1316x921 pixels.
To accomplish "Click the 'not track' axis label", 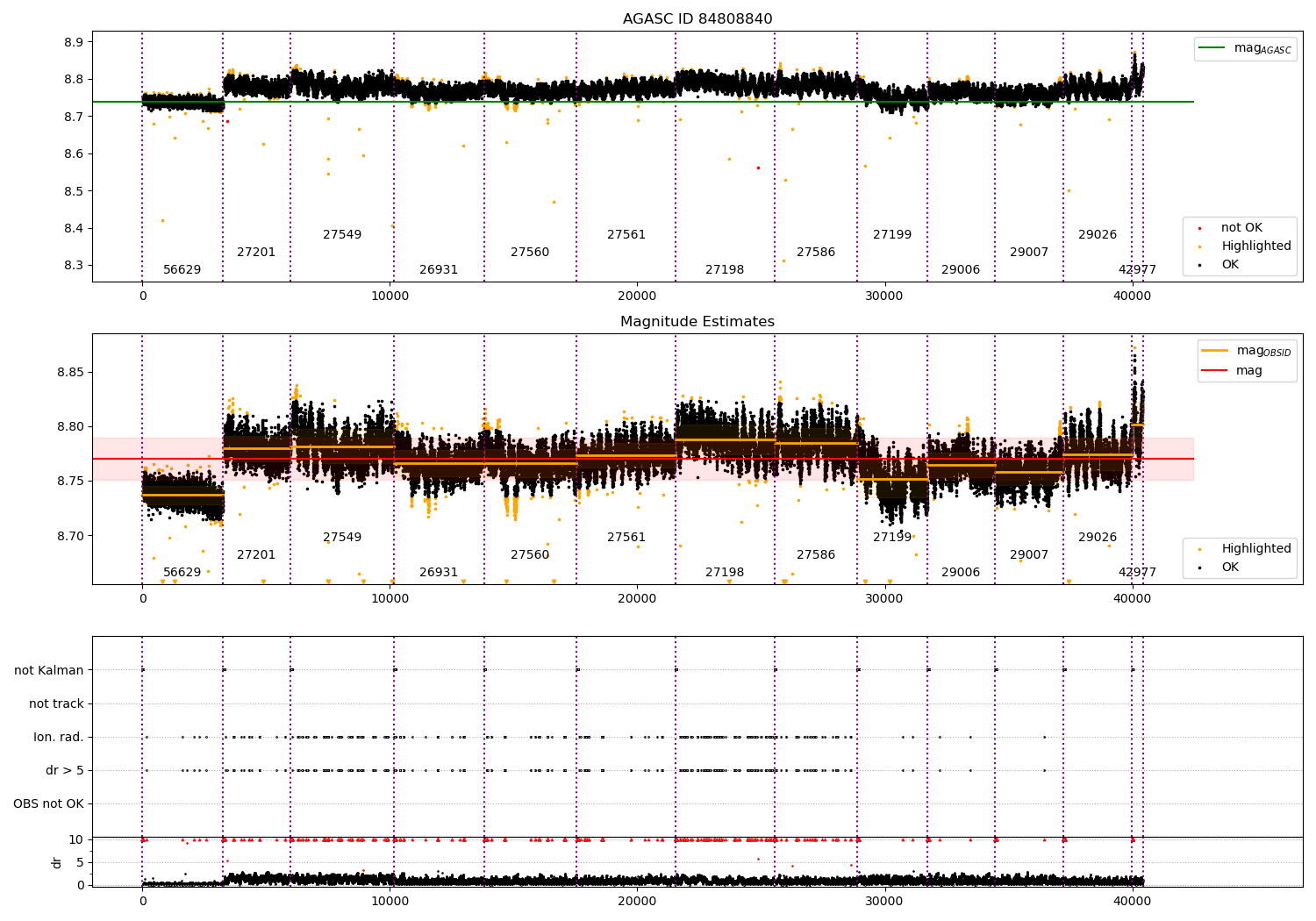I will pos(56,703).
